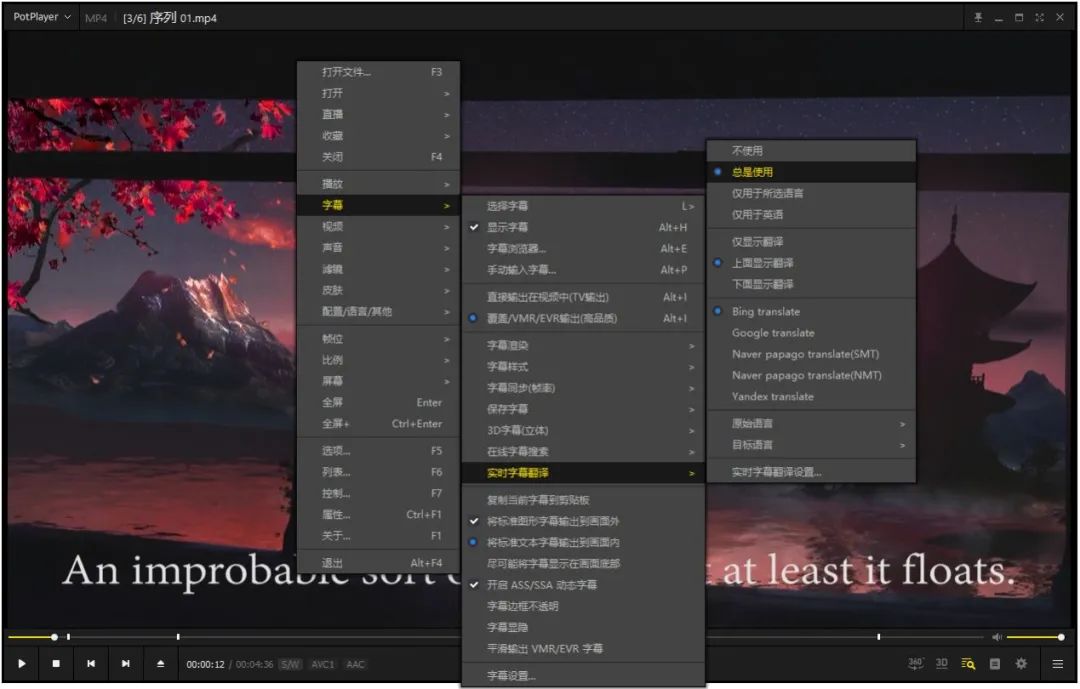
Task: Open the 字幕 menu entry
Action: point(378,205)
